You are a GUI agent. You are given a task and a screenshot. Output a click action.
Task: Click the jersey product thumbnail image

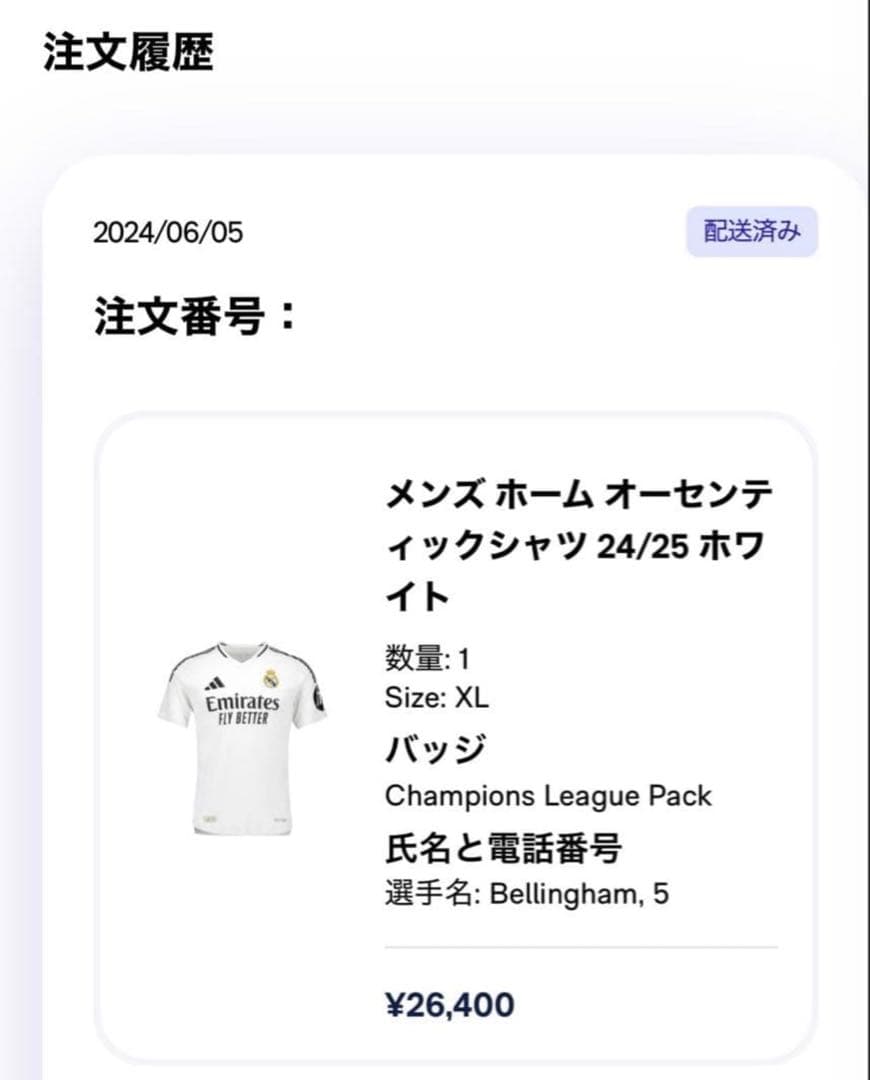242,738
